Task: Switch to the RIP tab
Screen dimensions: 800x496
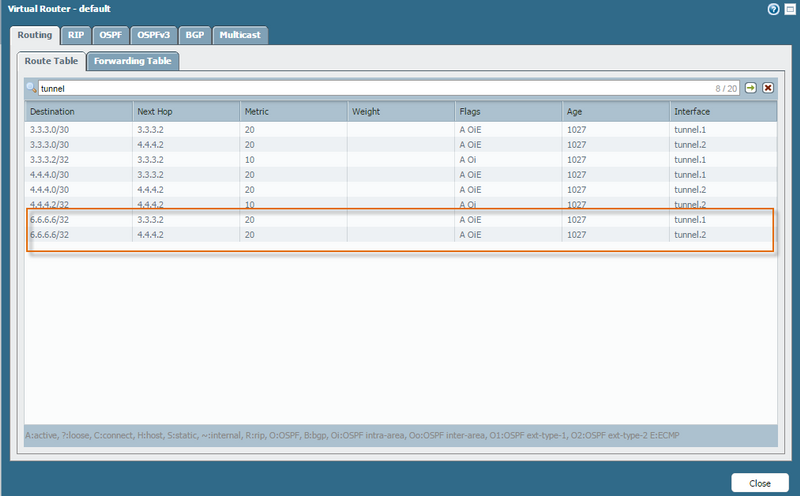Action: pos(76,35)
